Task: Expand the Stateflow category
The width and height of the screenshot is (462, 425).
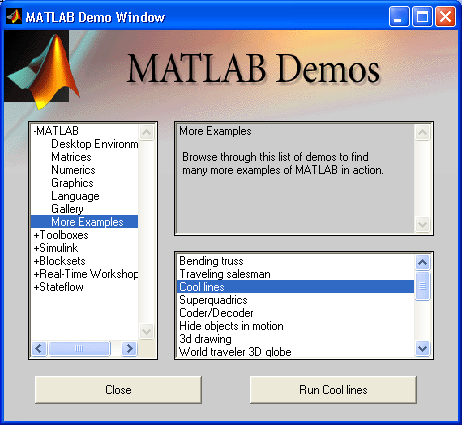Action: click(x=36, y=287)
